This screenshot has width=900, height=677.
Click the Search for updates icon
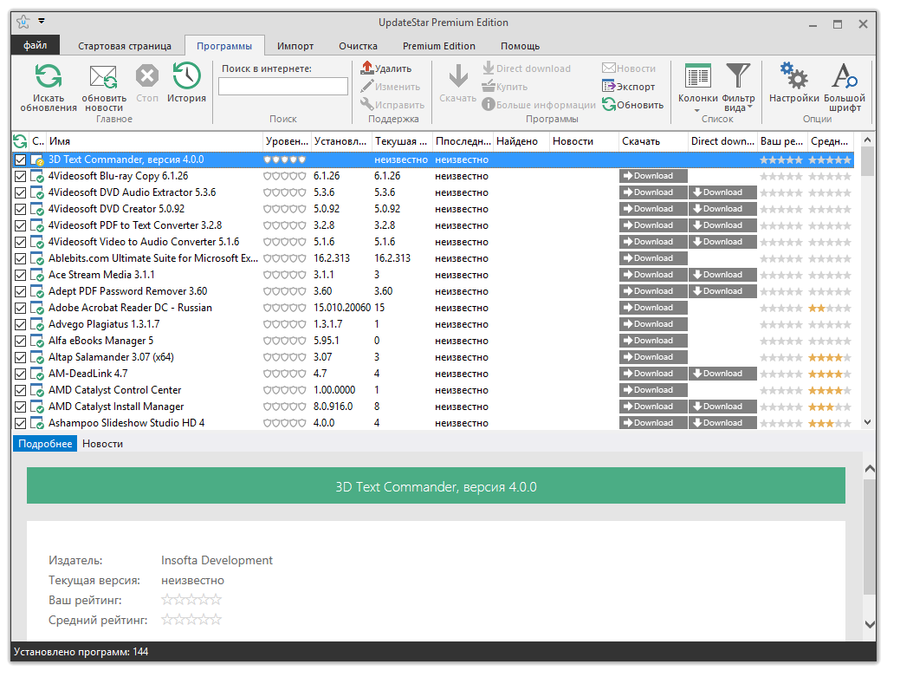tap(48, 78)
